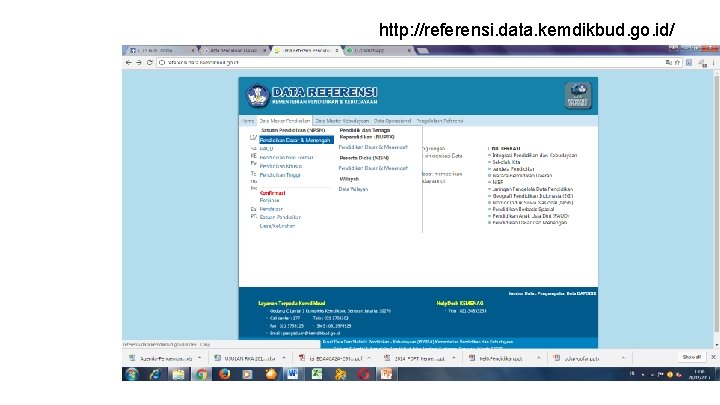
Task: Open Data Wilayah under Wilayah heading
Action: 353,189
